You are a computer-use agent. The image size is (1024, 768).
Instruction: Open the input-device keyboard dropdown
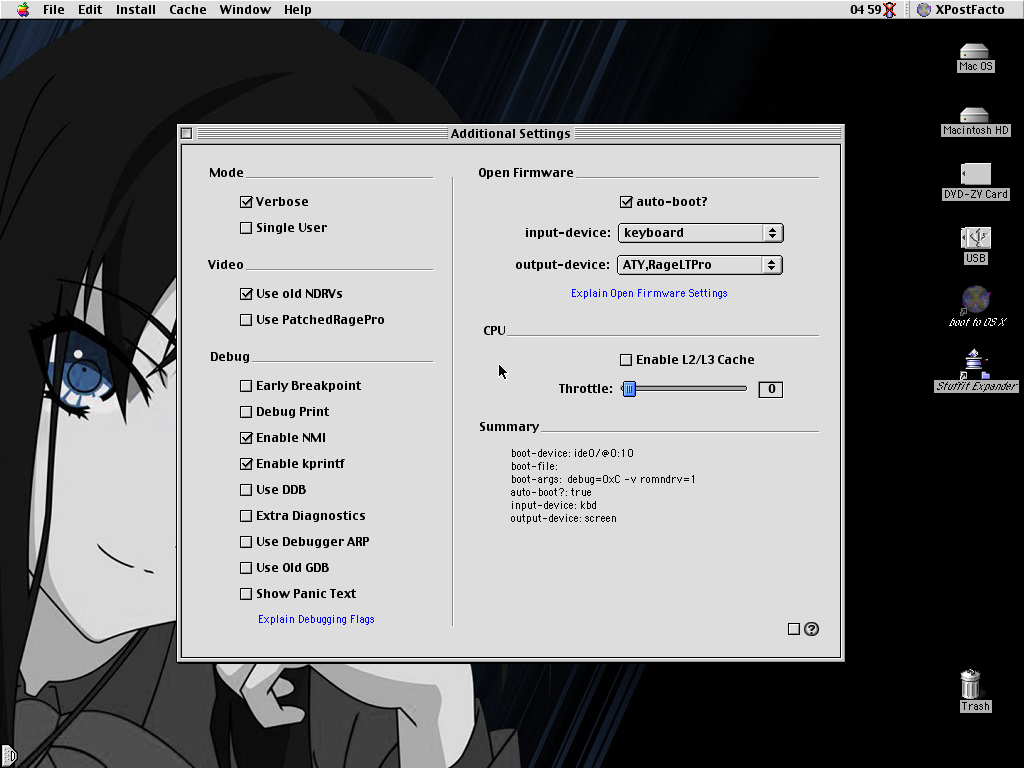click(x=700, y=233)
